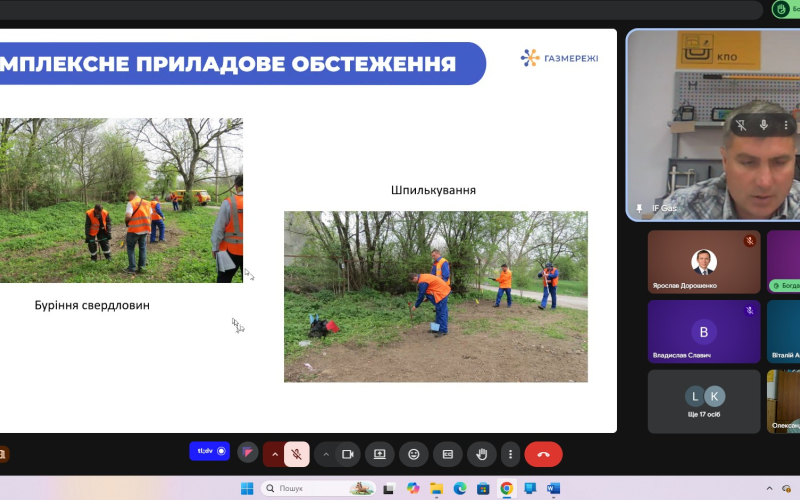This screenshot has height=500, width=800.
Task: Click the red leave call button
Action: [543, 454]
